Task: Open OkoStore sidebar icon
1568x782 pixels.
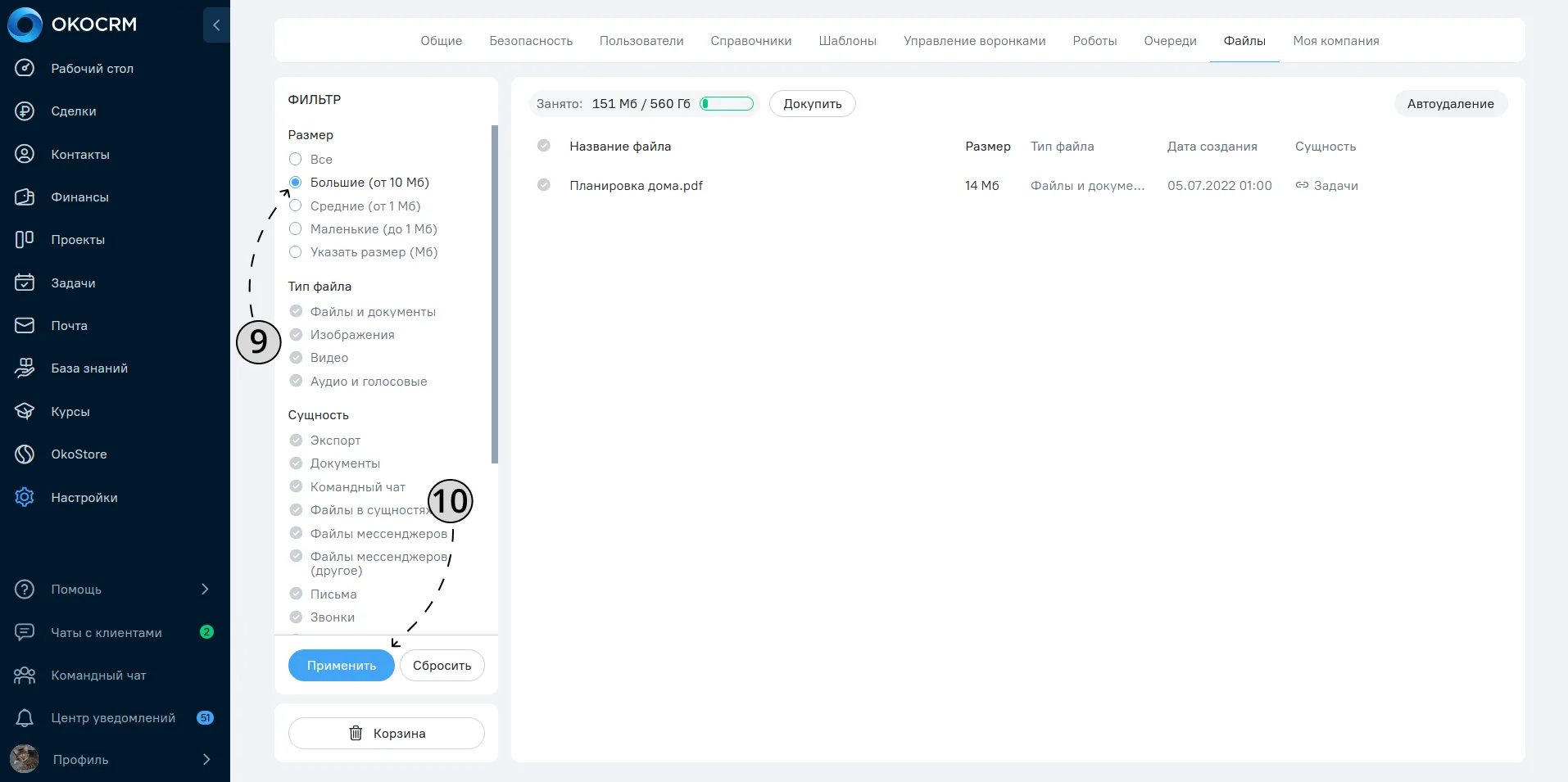Action: click(25, 454)
